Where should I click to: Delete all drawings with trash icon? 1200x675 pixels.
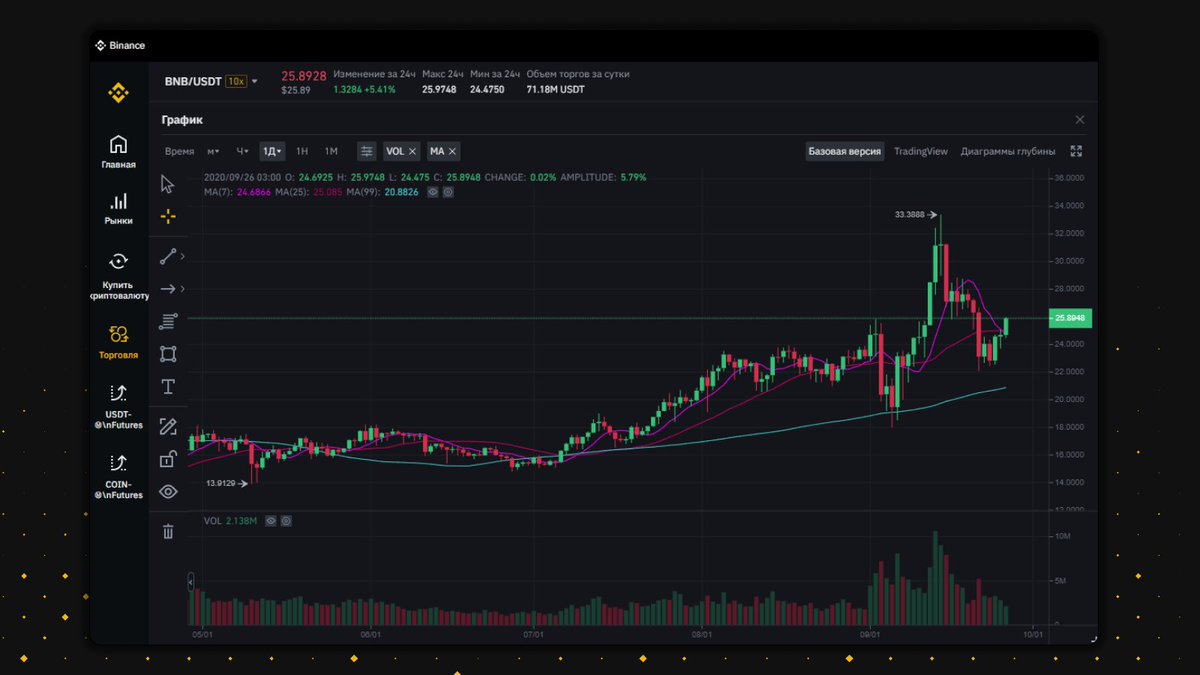coord(168,531)
